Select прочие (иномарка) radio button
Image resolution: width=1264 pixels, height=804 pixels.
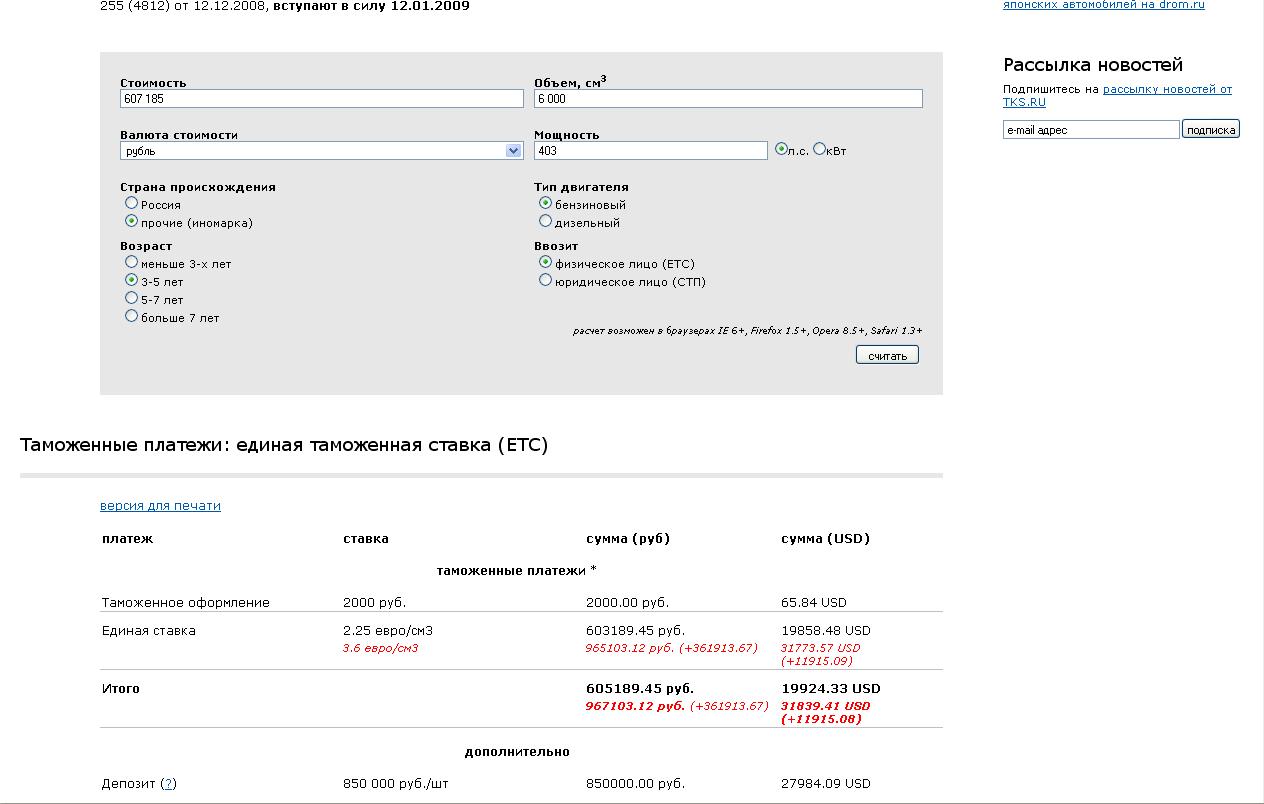click(x=131, y=221)
